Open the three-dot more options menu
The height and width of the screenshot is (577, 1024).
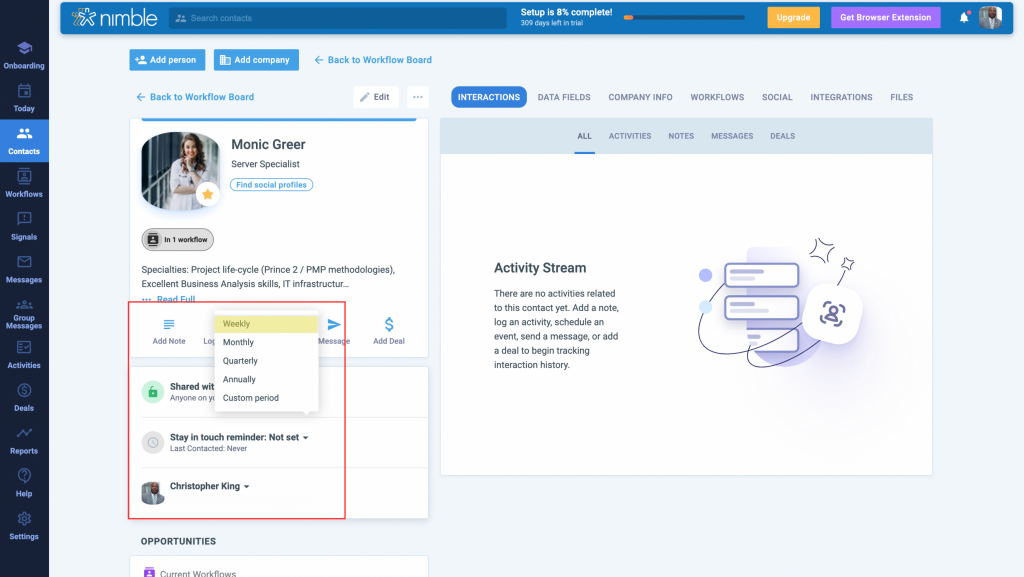[418, 97]
